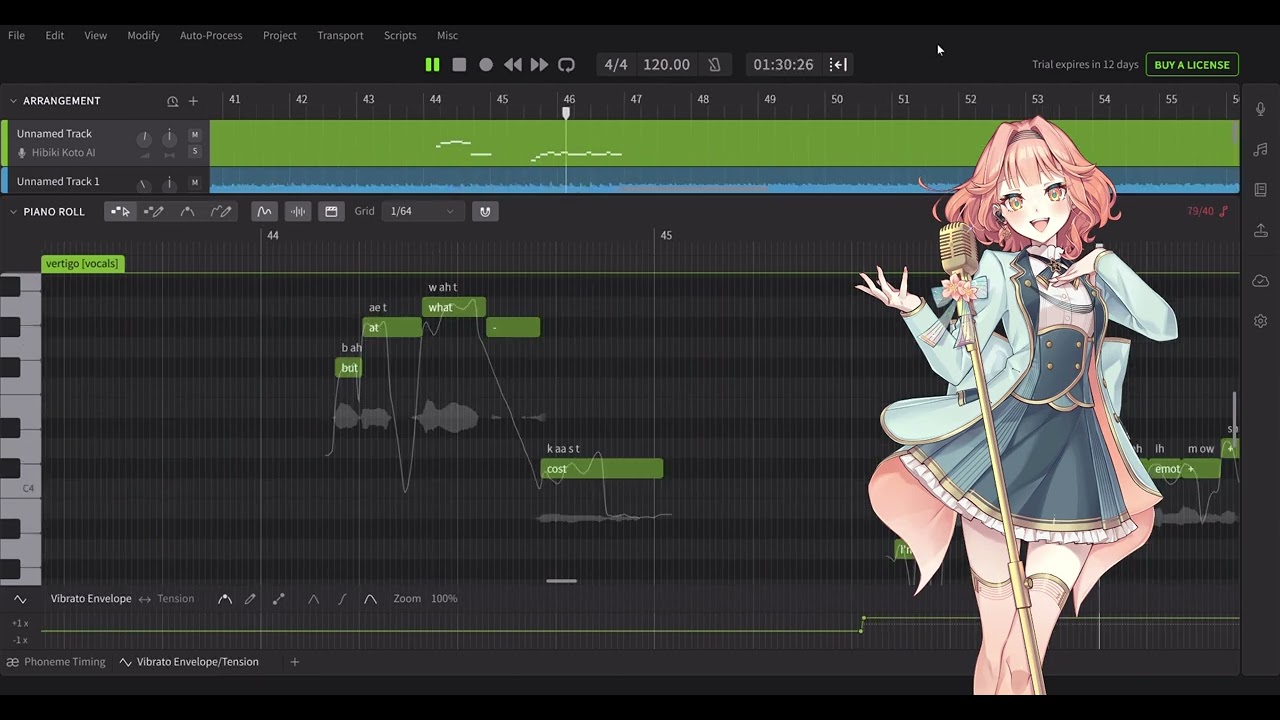Open the Project menu

[x=280, y=35]
